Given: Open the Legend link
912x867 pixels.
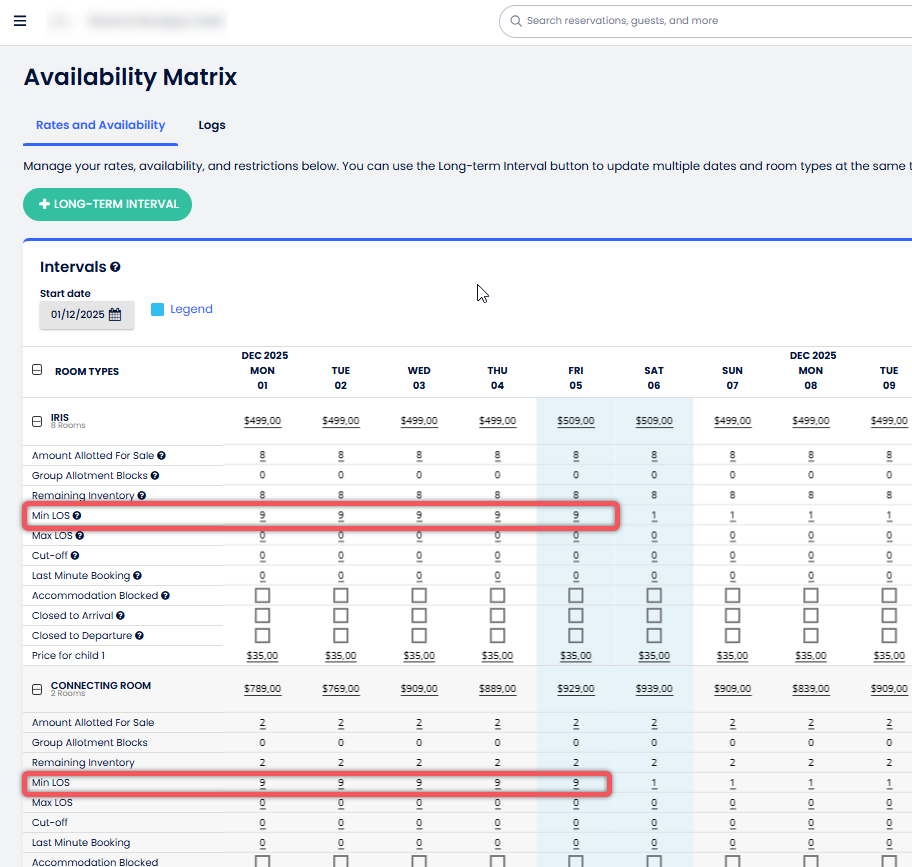Looking at the screenshot, I should (191, 309).
